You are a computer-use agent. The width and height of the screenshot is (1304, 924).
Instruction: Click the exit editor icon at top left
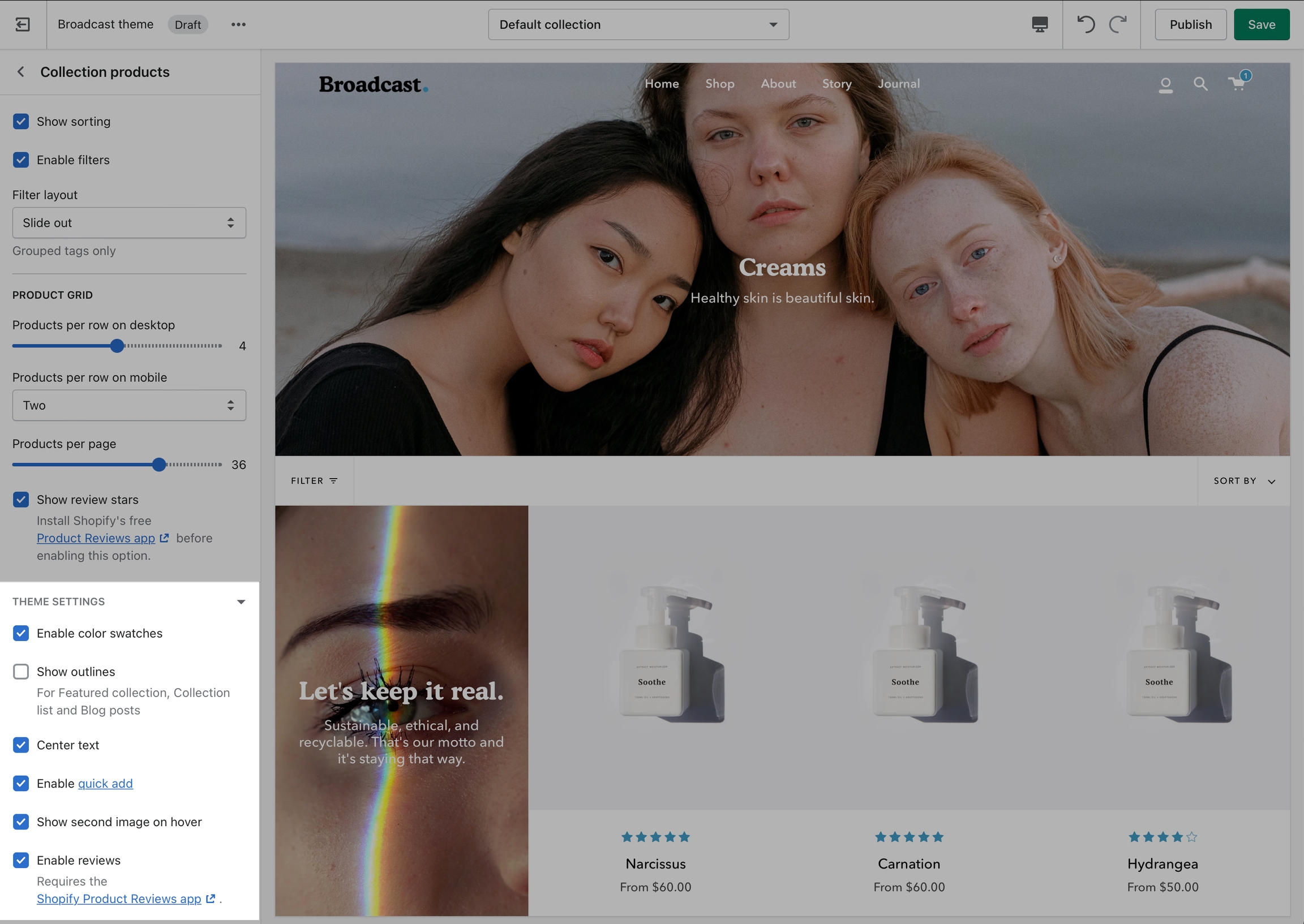click(x=23, y=24)
